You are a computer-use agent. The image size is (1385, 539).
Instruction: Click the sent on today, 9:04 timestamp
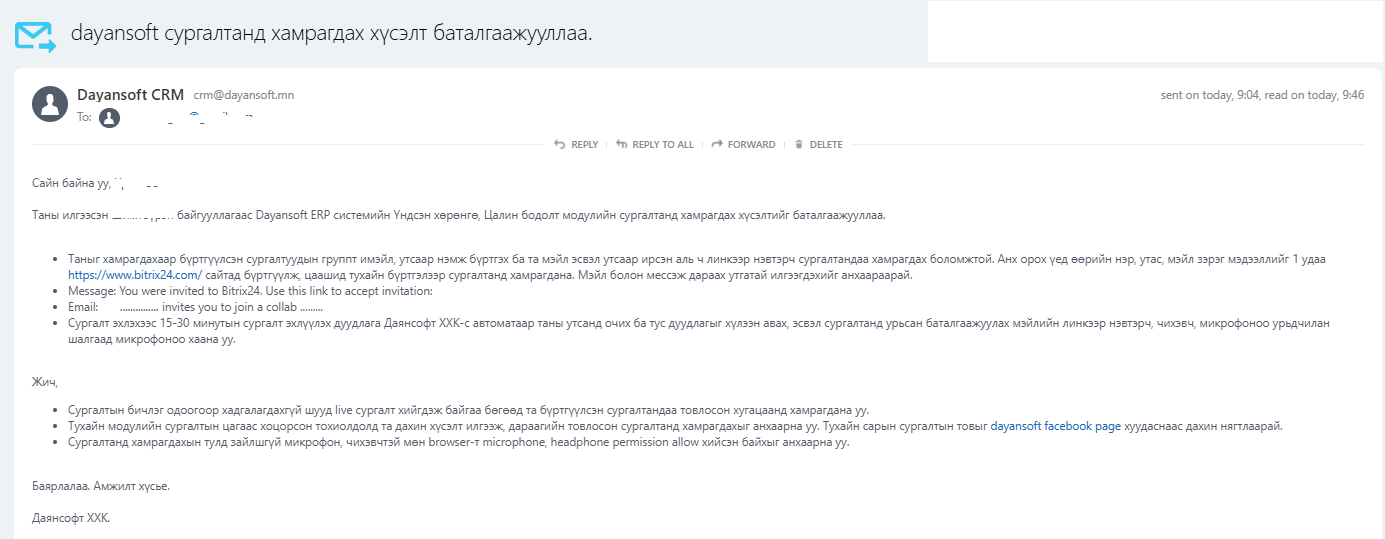coord(1210,95)
